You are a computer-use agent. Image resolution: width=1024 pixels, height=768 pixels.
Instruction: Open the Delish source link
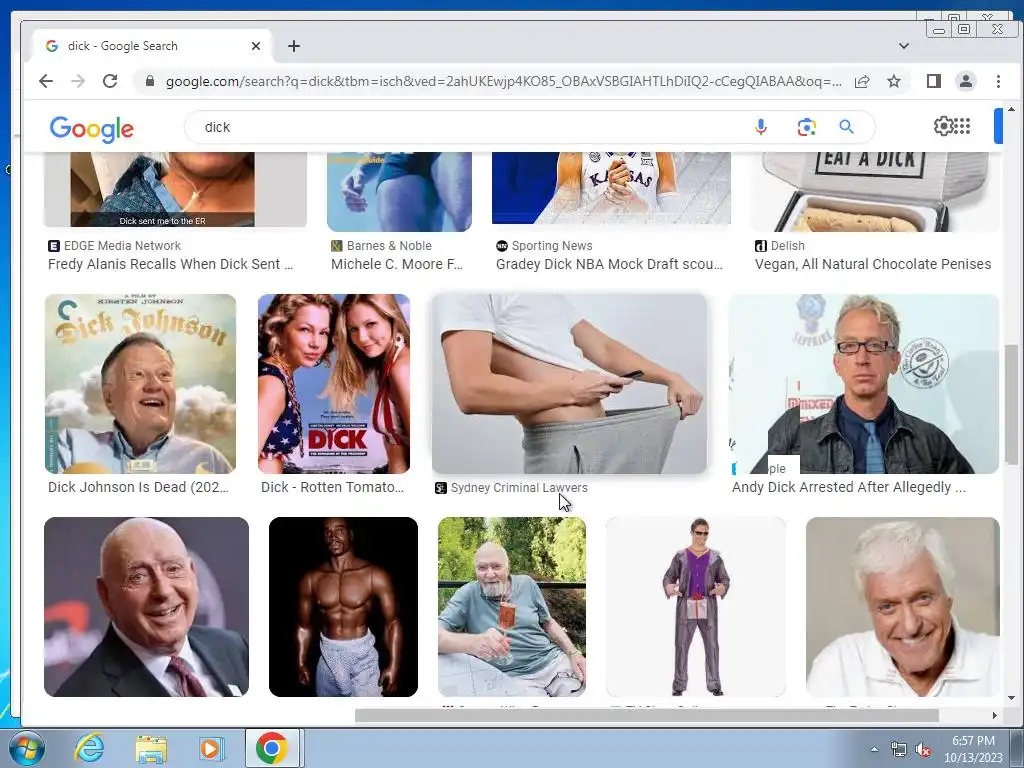tap(780, 246)
